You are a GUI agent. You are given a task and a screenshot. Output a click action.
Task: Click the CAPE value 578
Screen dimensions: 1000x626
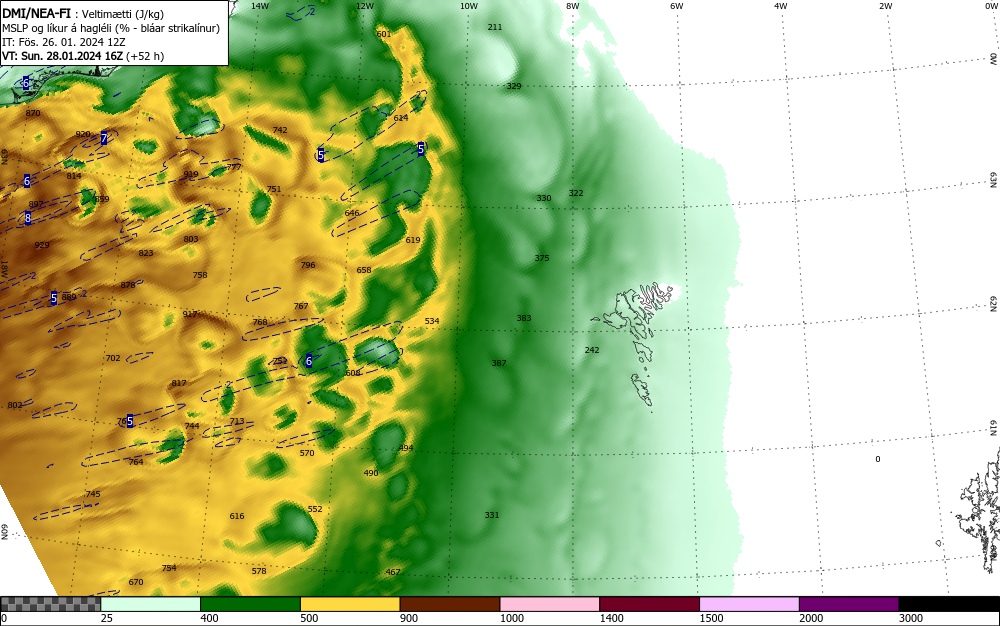(258, 571)
